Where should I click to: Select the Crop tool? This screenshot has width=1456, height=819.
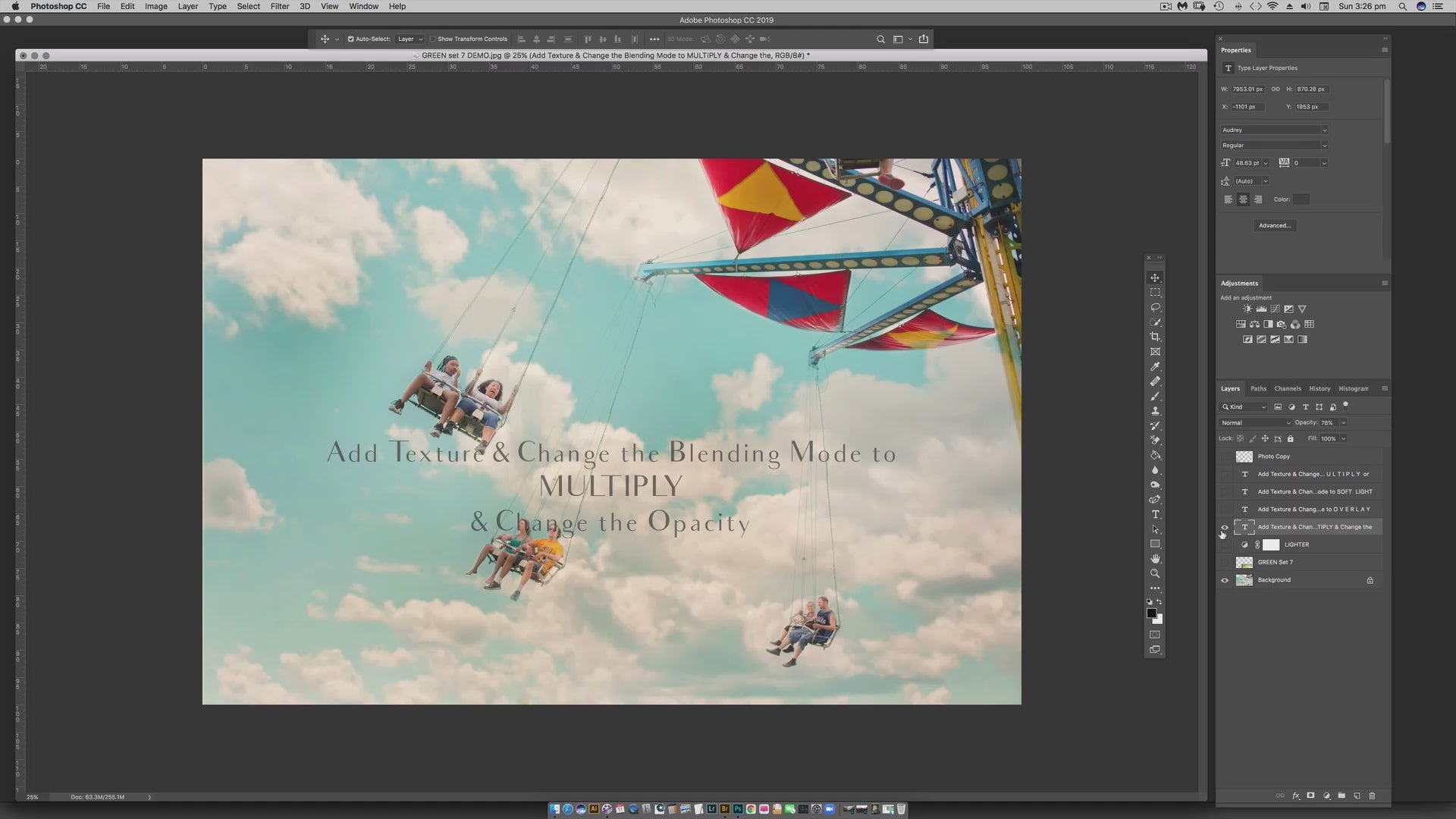click(1155, 337)
